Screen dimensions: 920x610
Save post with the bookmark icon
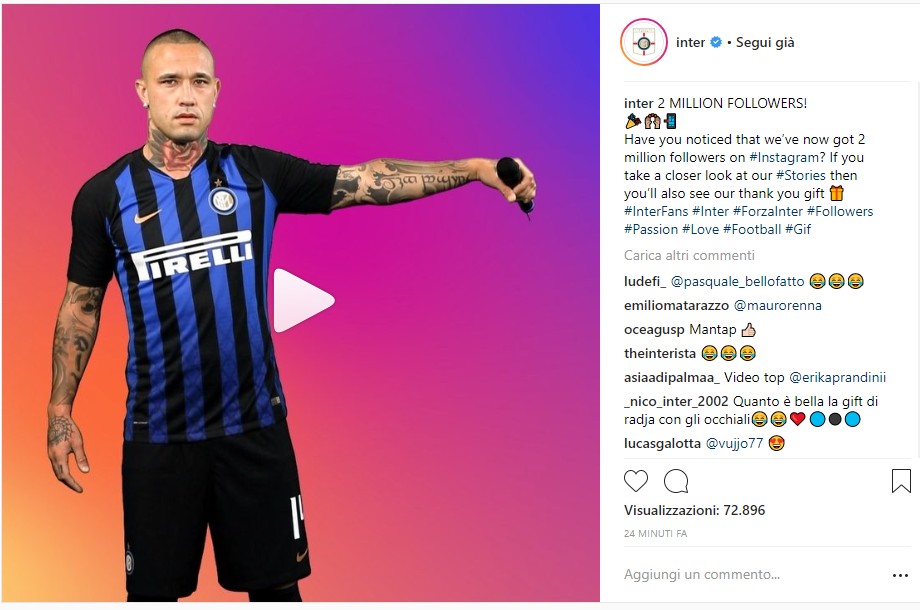tap(901, 480)
